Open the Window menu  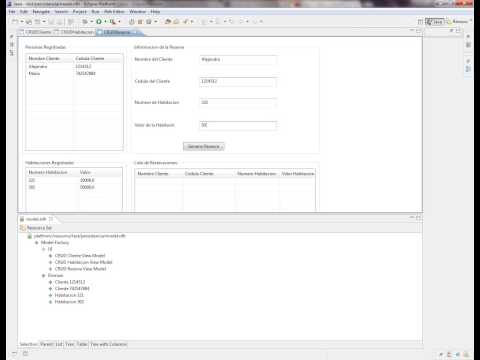(137, 12)
